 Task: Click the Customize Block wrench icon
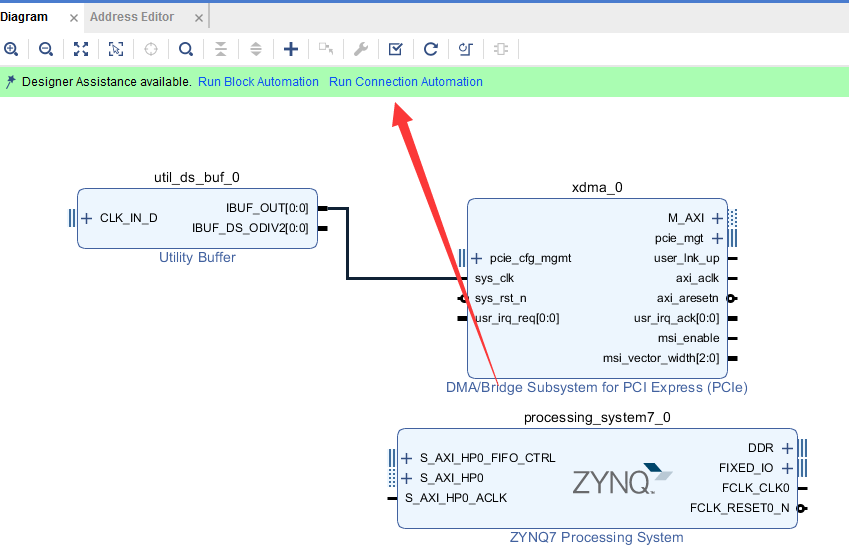click(361, 49)
